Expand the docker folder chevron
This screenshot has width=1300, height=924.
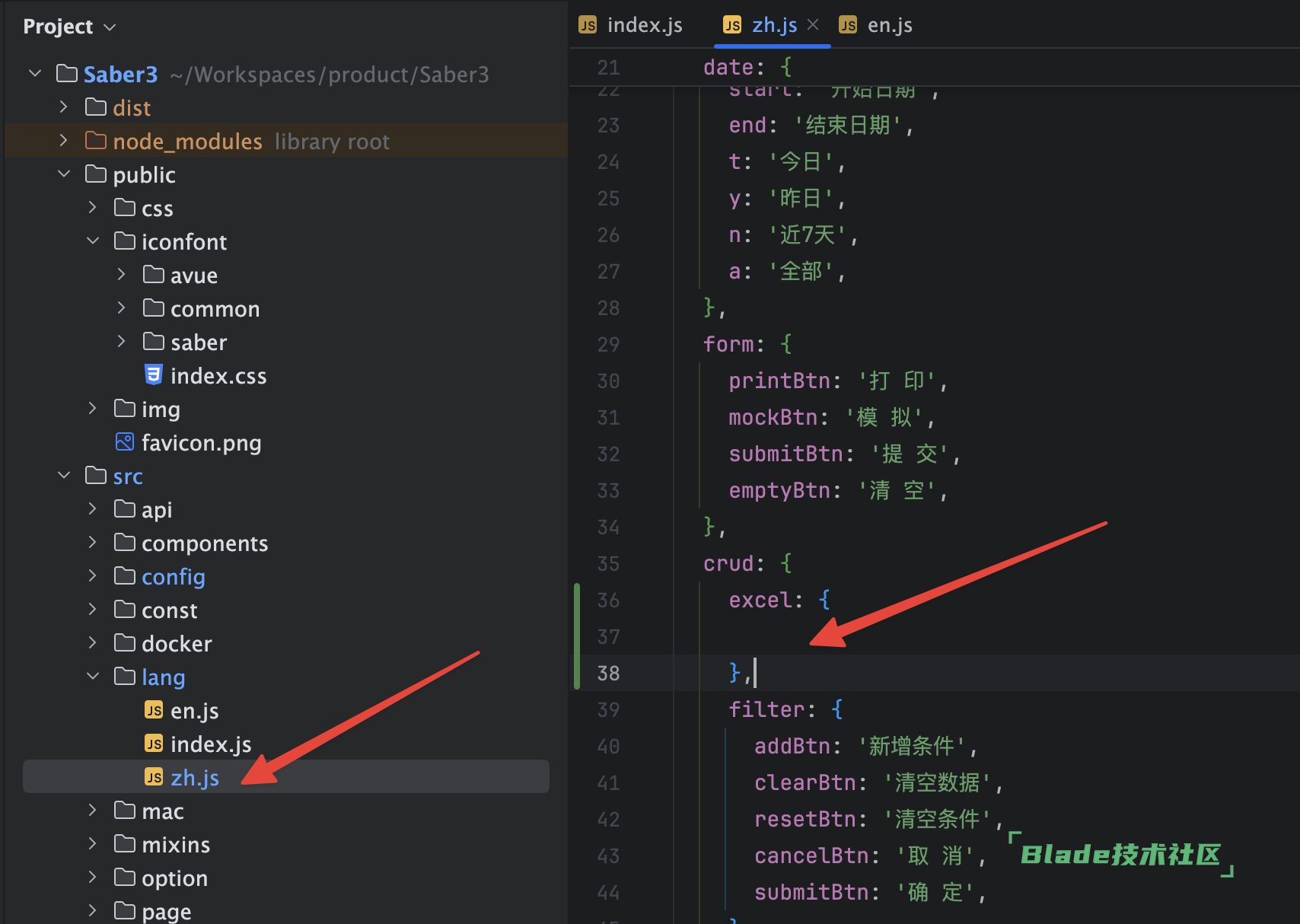pos(93,643)
